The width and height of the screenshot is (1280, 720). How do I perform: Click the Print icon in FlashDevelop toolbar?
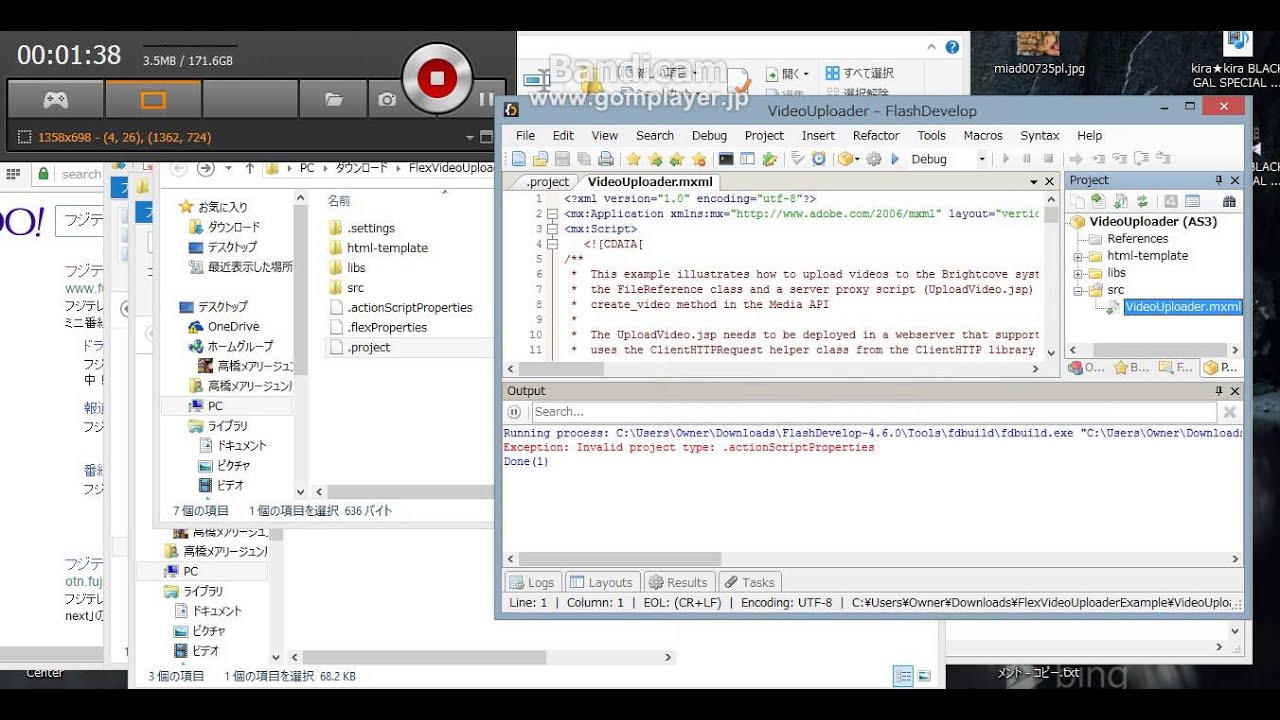click(x=605, y=159)
